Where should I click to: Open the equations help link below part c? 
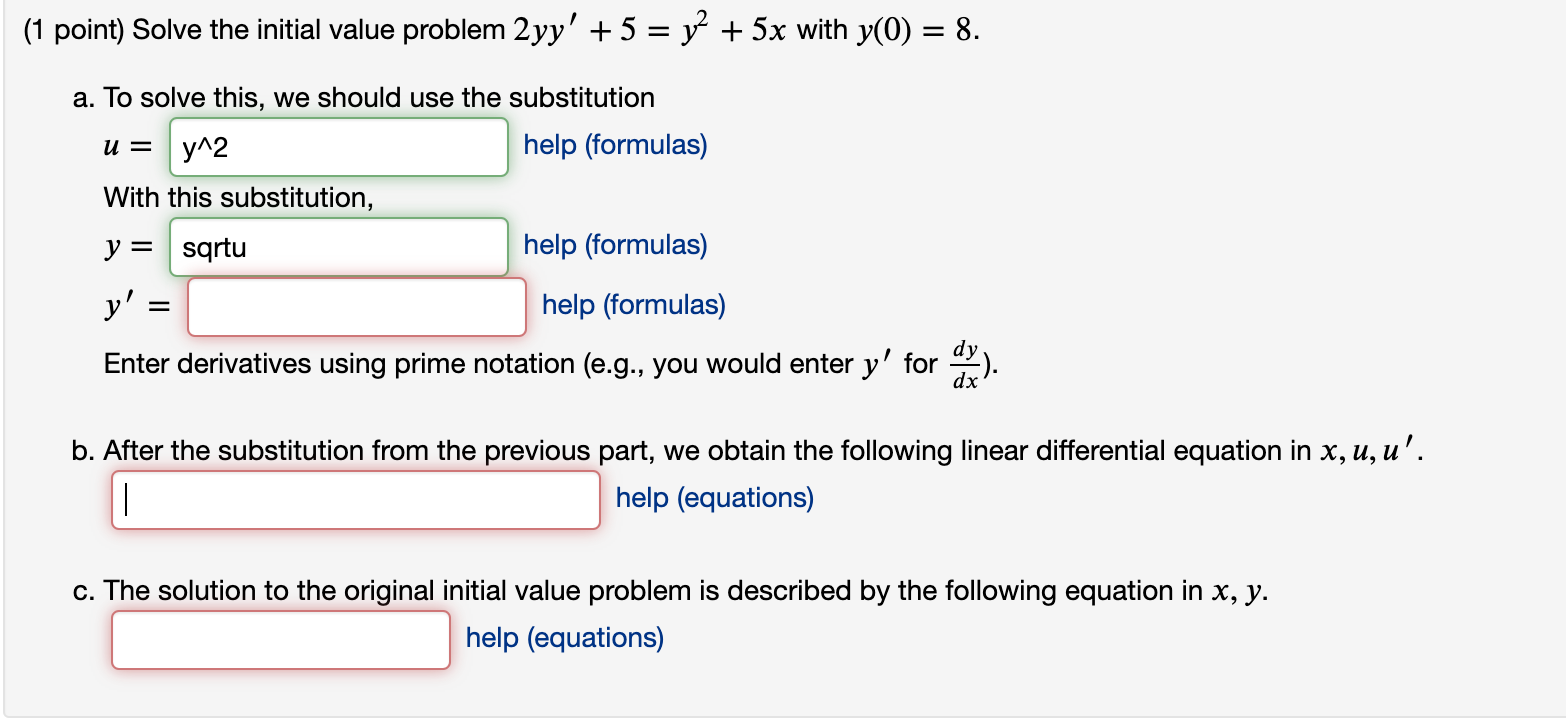coord(562,637)
